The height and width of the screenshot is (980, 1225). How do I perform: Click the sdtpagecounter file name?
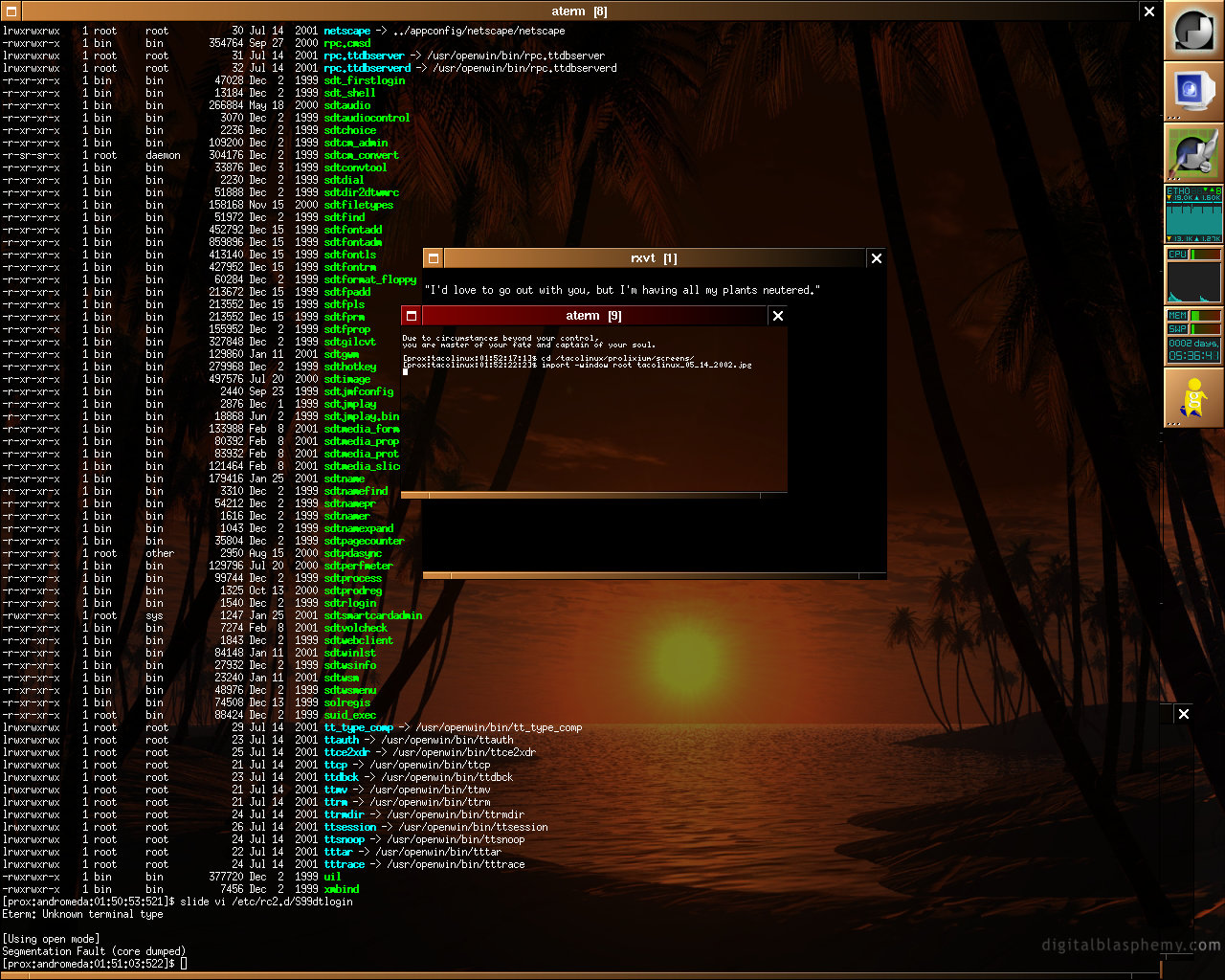(x=365, y=541)
